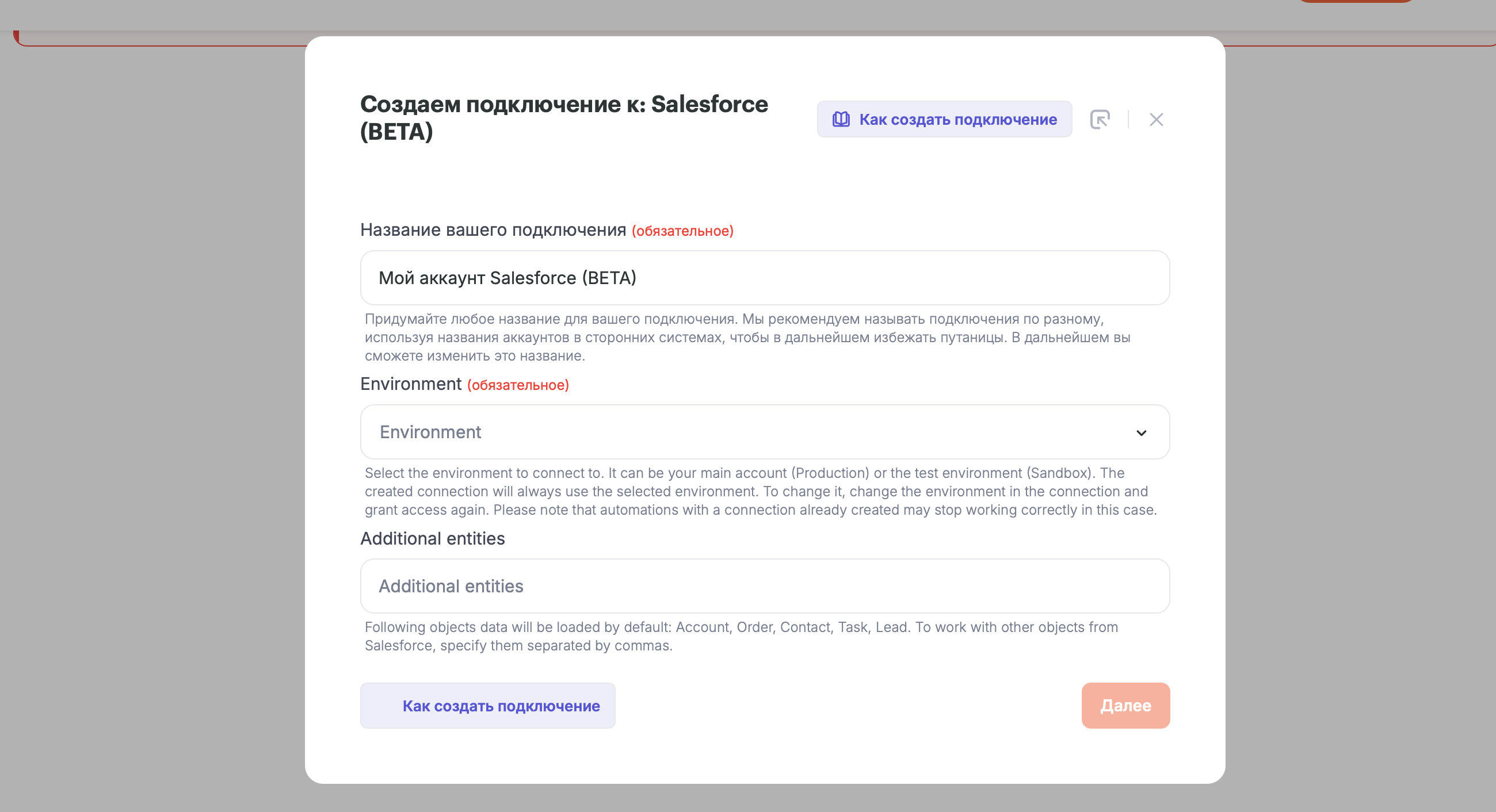Screen dimensions: 1496x812
Task: Click the collapse-dialog arrow icon beside the close X
Action: click(1100, 119)
